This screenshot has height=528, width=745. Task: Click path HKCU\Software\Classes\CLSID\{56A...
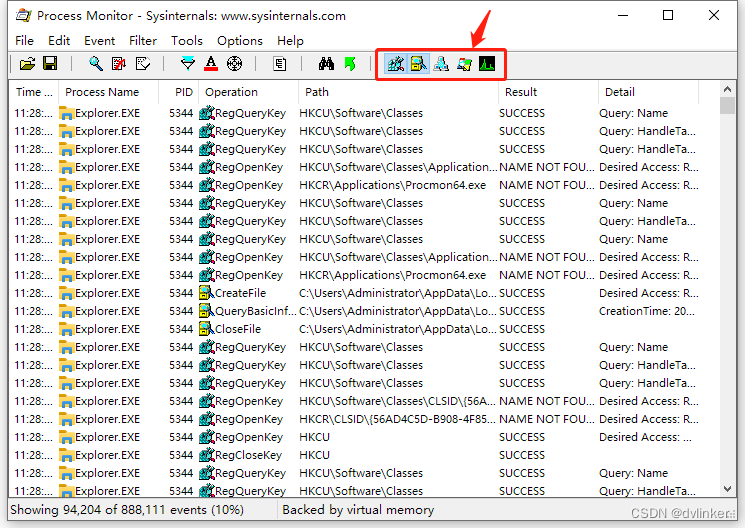[x=397, y=401]
